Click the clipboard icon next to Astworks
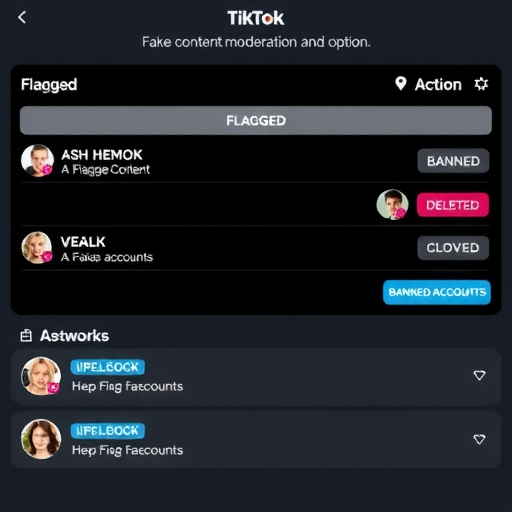 coord(26,336)
